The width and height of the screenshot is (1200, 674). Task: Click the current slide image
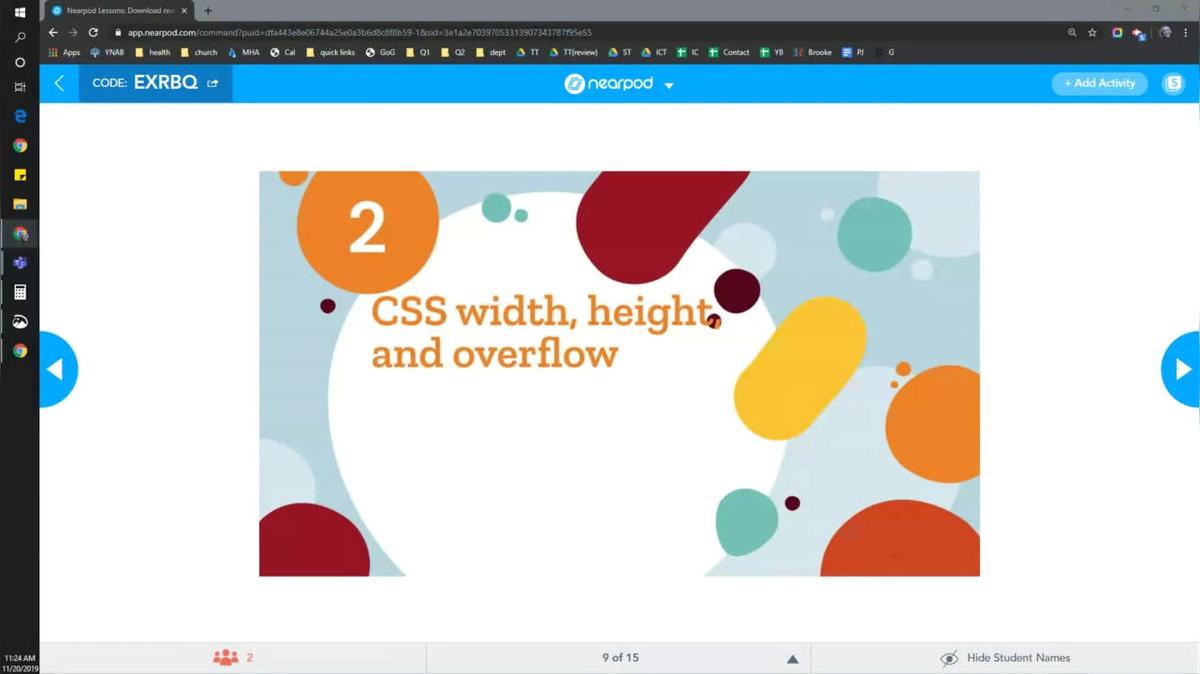point(619,373)
